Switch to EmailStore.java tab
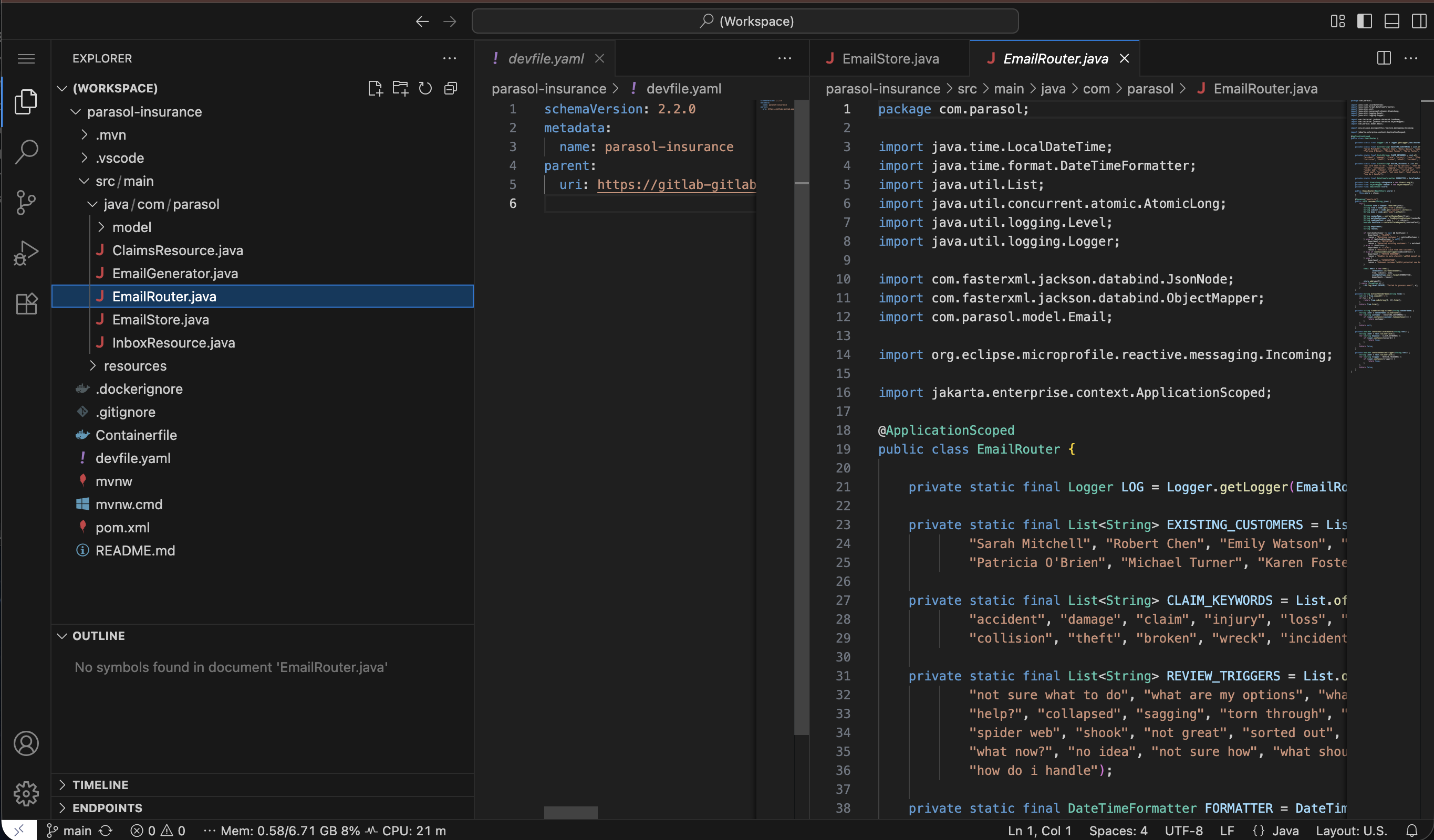This screenshot has width=1434, height=840. (890, 58)
